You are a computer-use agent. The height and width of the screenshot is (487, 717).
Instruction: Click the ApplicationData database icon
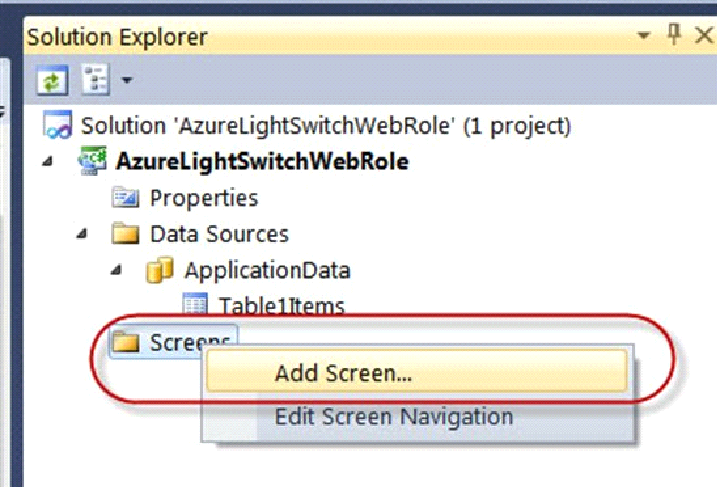tap(160, 271)
